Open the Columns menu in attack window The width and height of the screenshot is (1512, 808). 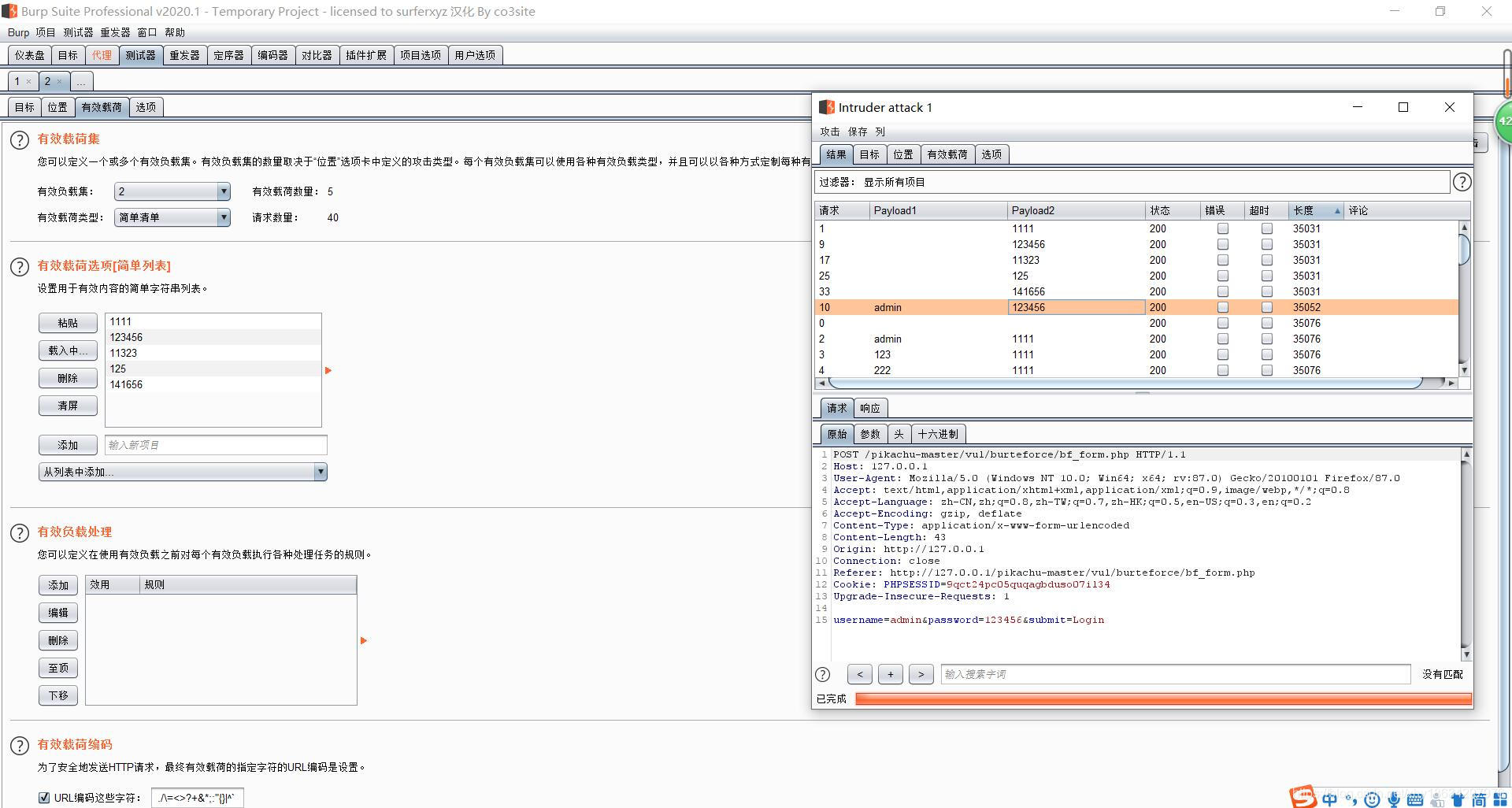click(880, 132)
